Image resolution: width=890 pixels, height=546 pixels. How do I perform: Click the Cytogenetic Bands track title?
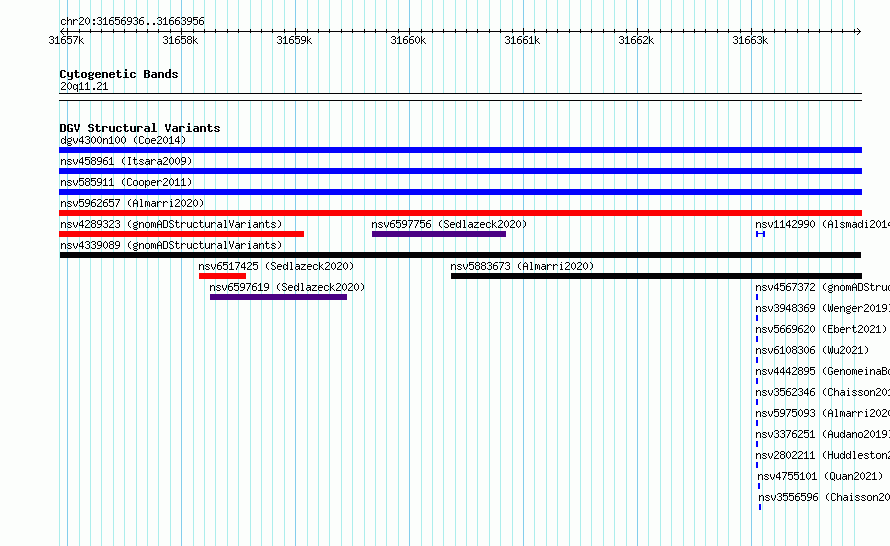[119, 74]
